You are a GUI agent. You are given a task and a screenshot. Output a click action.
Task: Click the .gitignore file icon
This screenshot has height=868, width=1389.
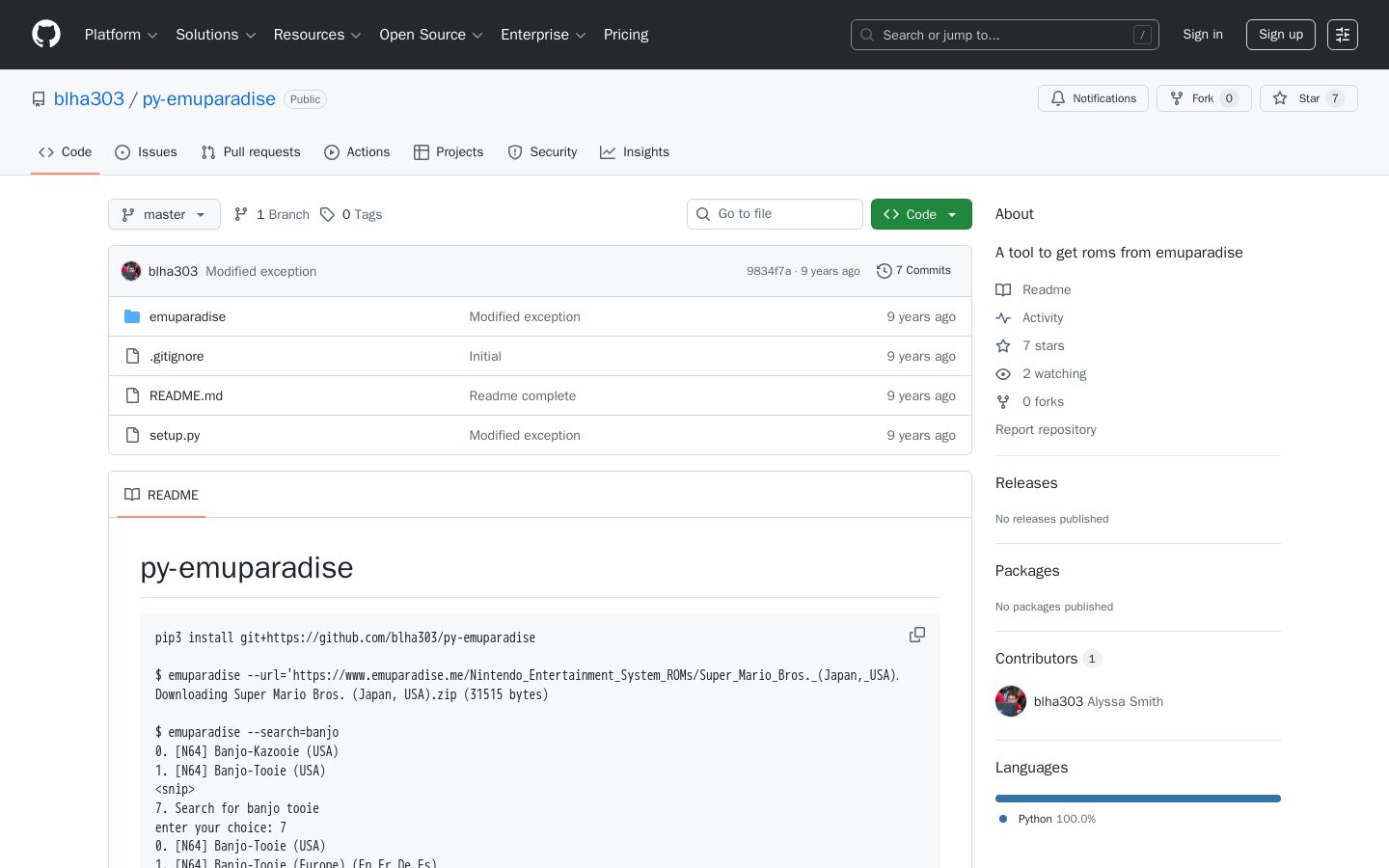[132, 356]
